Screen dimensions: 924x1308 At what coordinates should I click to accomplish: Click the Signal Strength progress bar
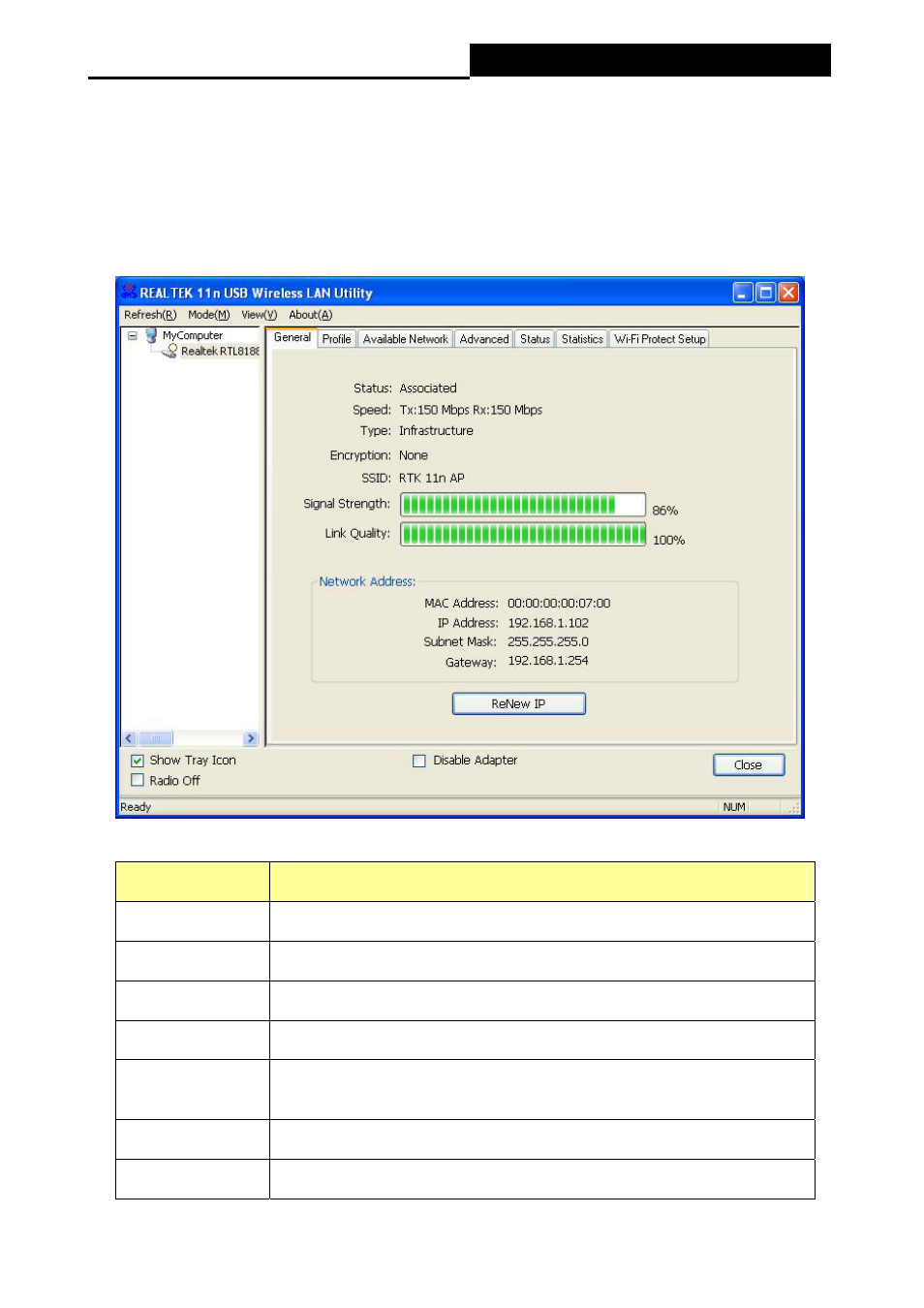pos(523,504)
